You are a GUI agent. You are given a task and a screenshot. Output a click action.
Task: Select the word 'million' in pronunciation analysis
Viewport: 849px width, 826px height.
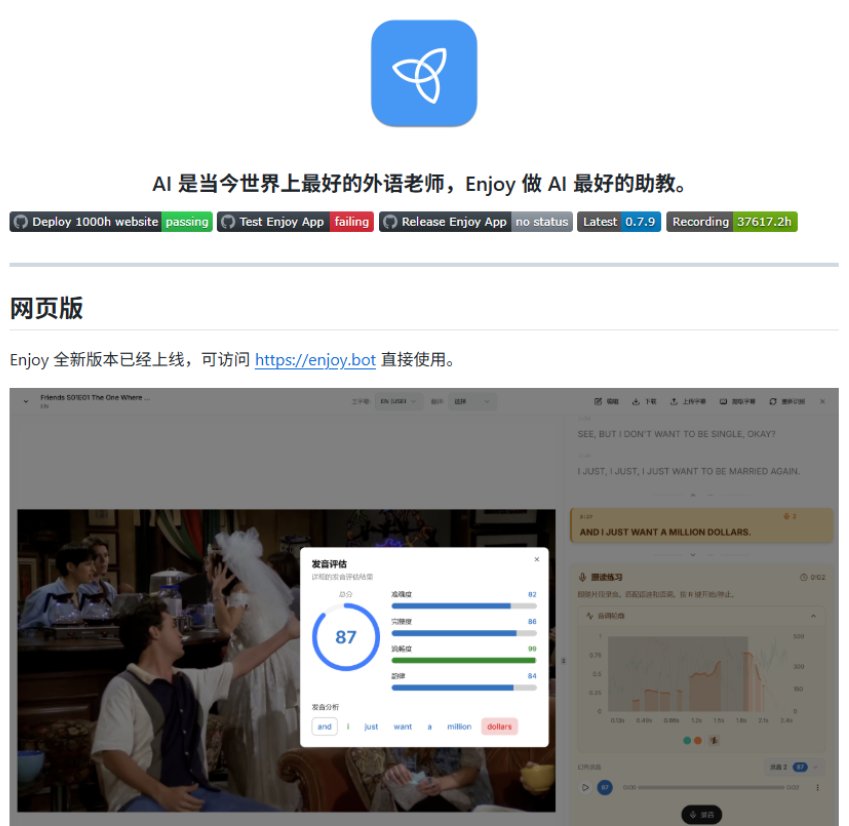click(459, 726)
